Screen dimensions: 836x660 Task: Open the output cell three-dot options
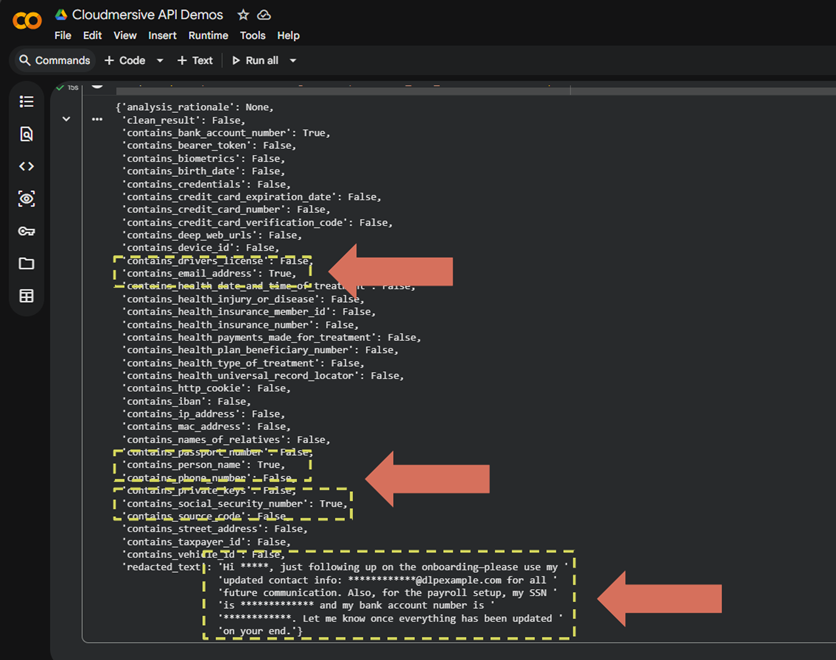coord(97,119)
